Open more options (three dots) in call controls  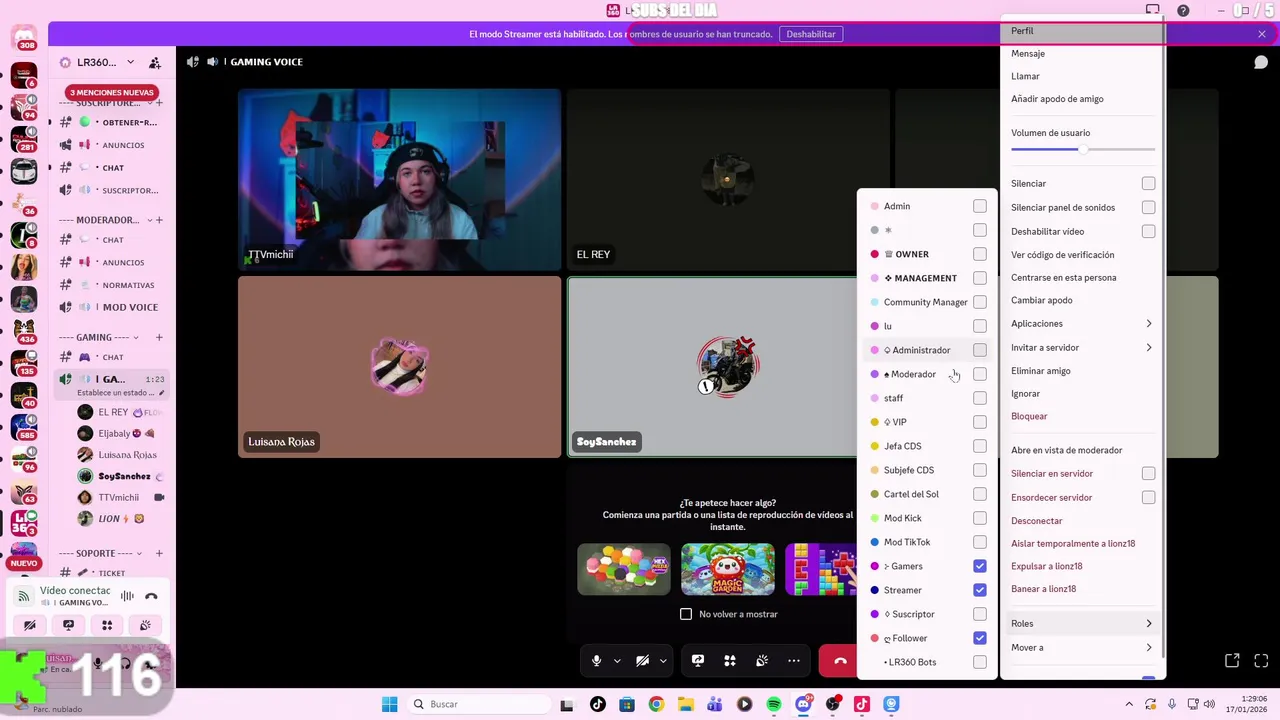(794, 661)
